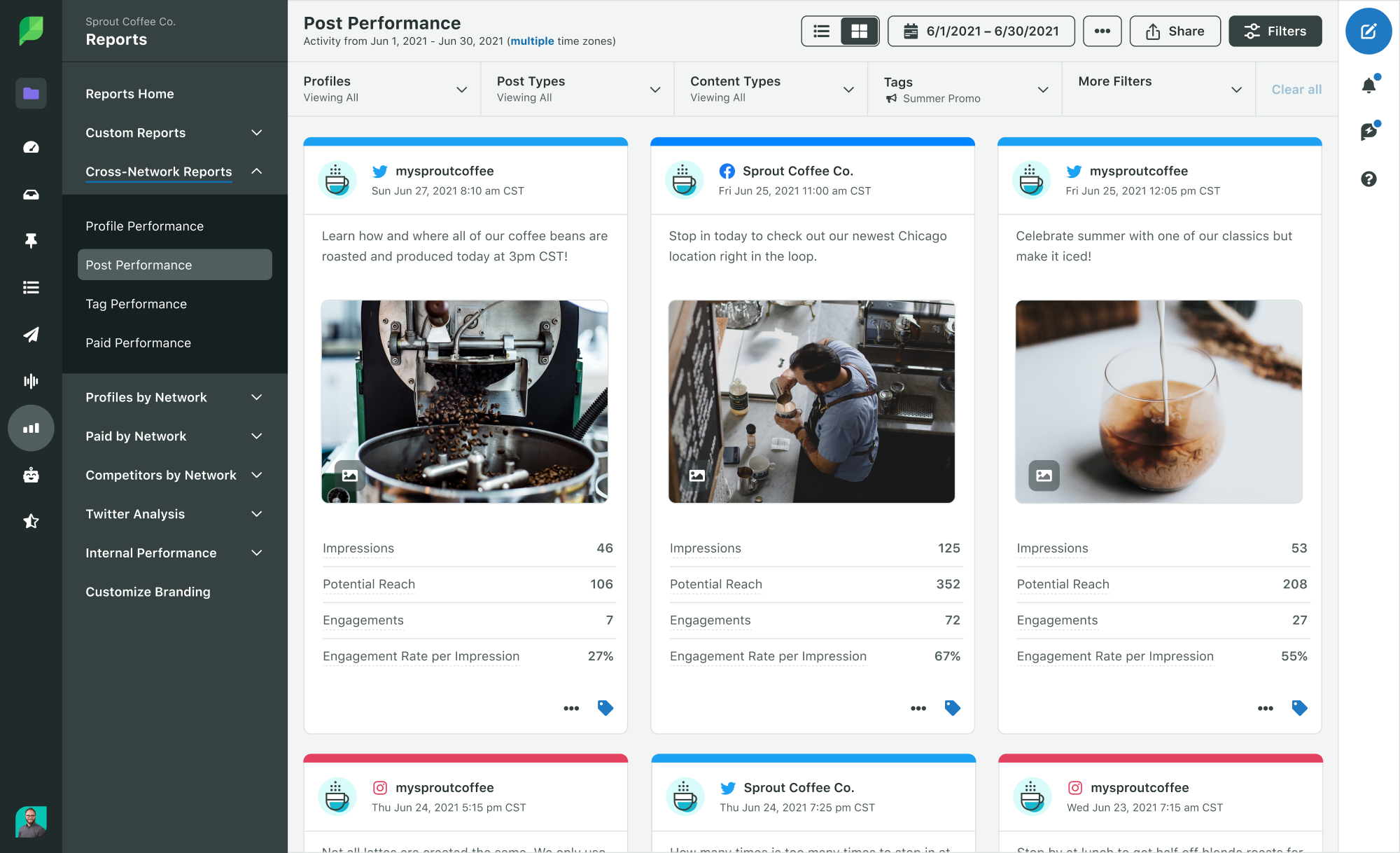Select Tag Performance report menu item
This screenshot has height=853, width=1400.
(x=135, y=303)
